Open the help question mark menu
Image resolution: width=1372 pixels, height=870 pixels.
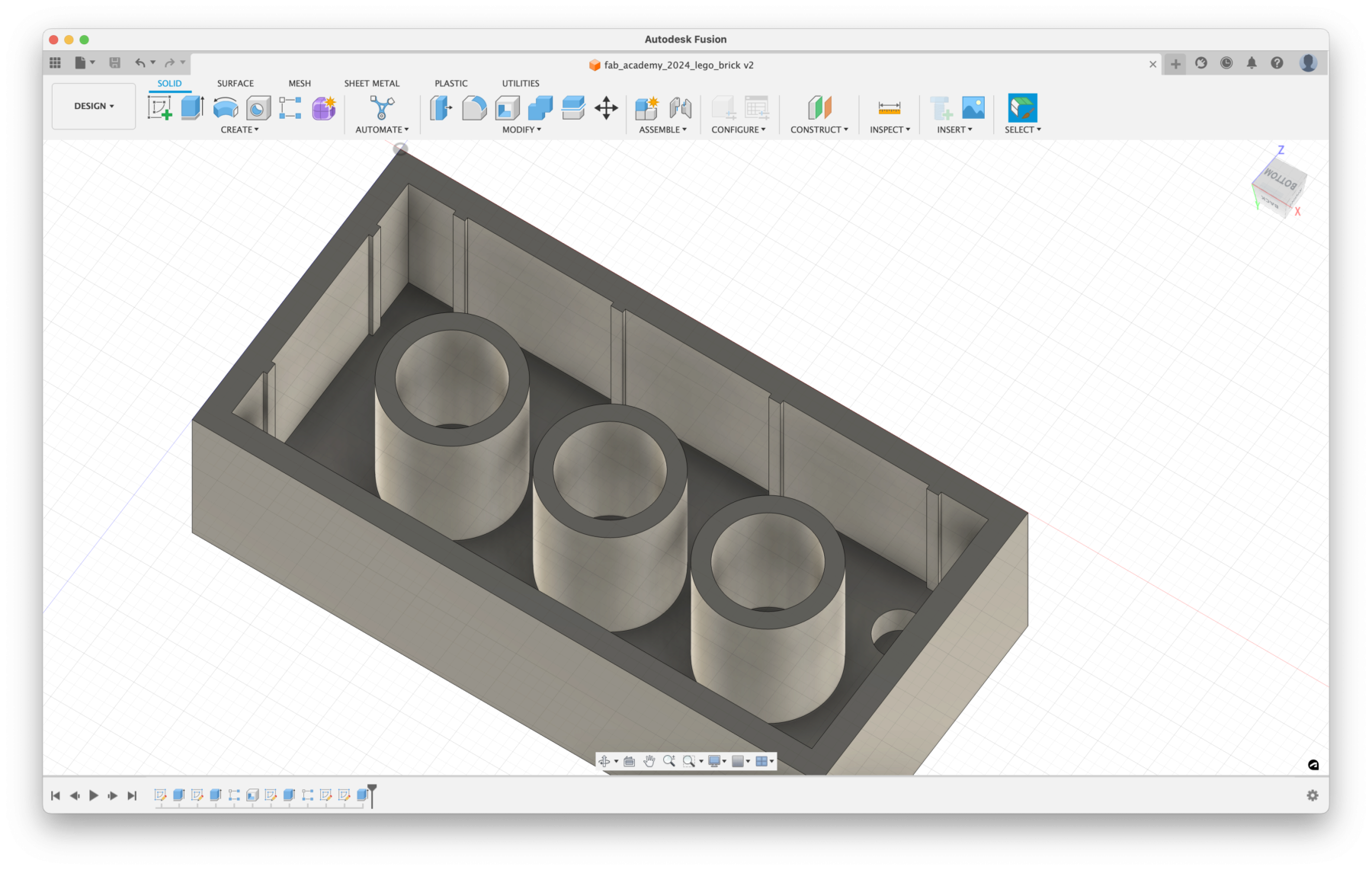pos(1277,63)
